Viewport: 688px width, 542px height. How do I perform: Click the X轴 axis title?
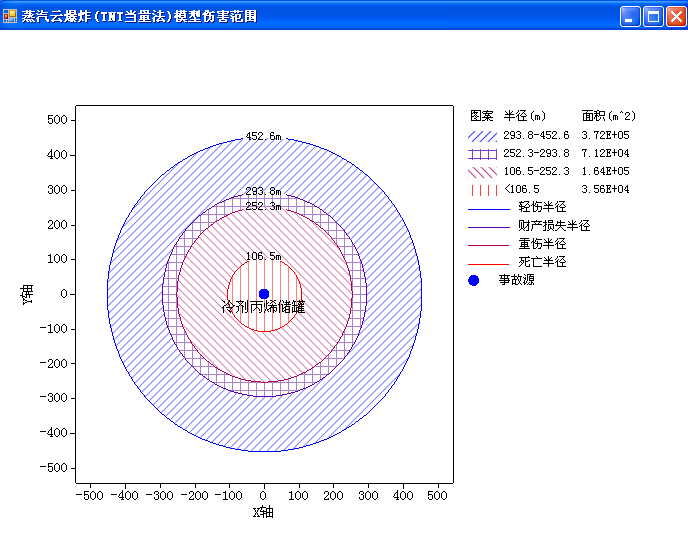(x=263, y=512)
